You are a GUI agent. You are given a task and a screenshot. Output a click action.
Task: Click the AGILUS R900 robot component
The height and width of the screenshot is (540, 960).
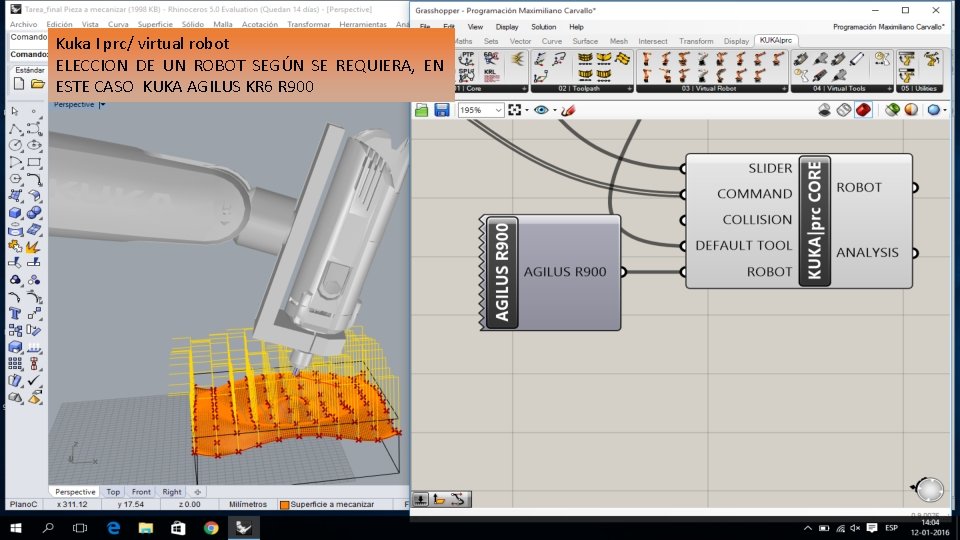[550, 272]
